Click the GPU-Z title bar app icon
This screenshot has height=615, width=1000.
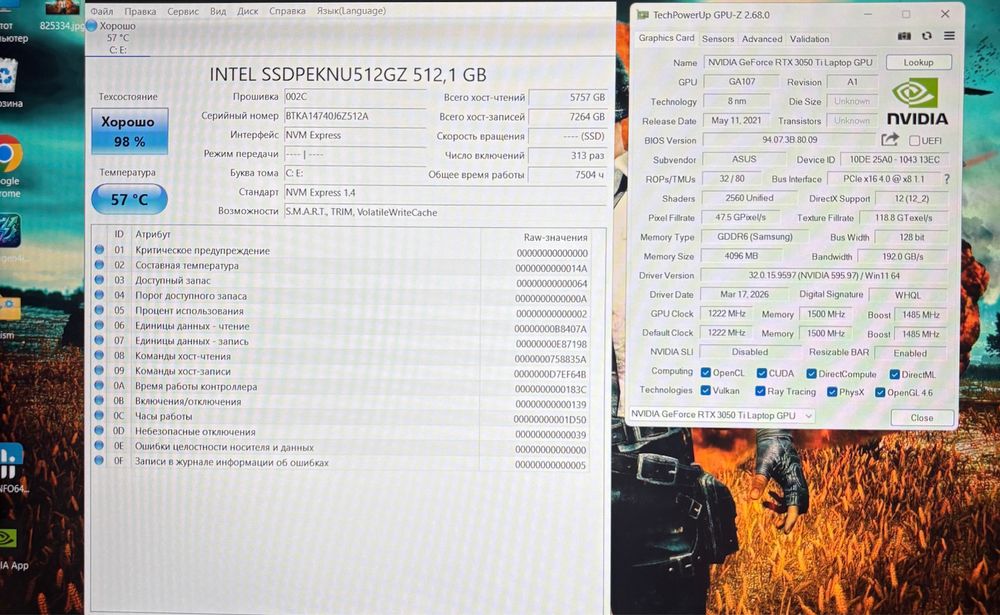[643, 14]
